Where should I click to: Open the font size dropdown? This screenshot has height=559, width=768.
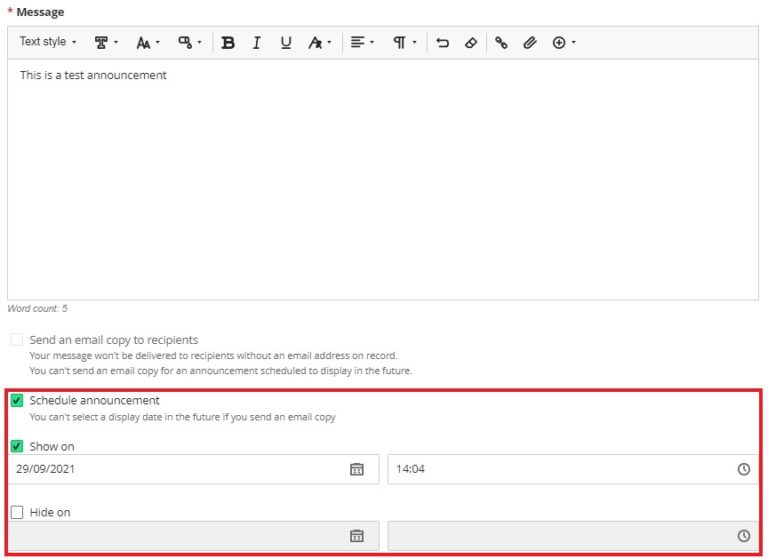147,43
